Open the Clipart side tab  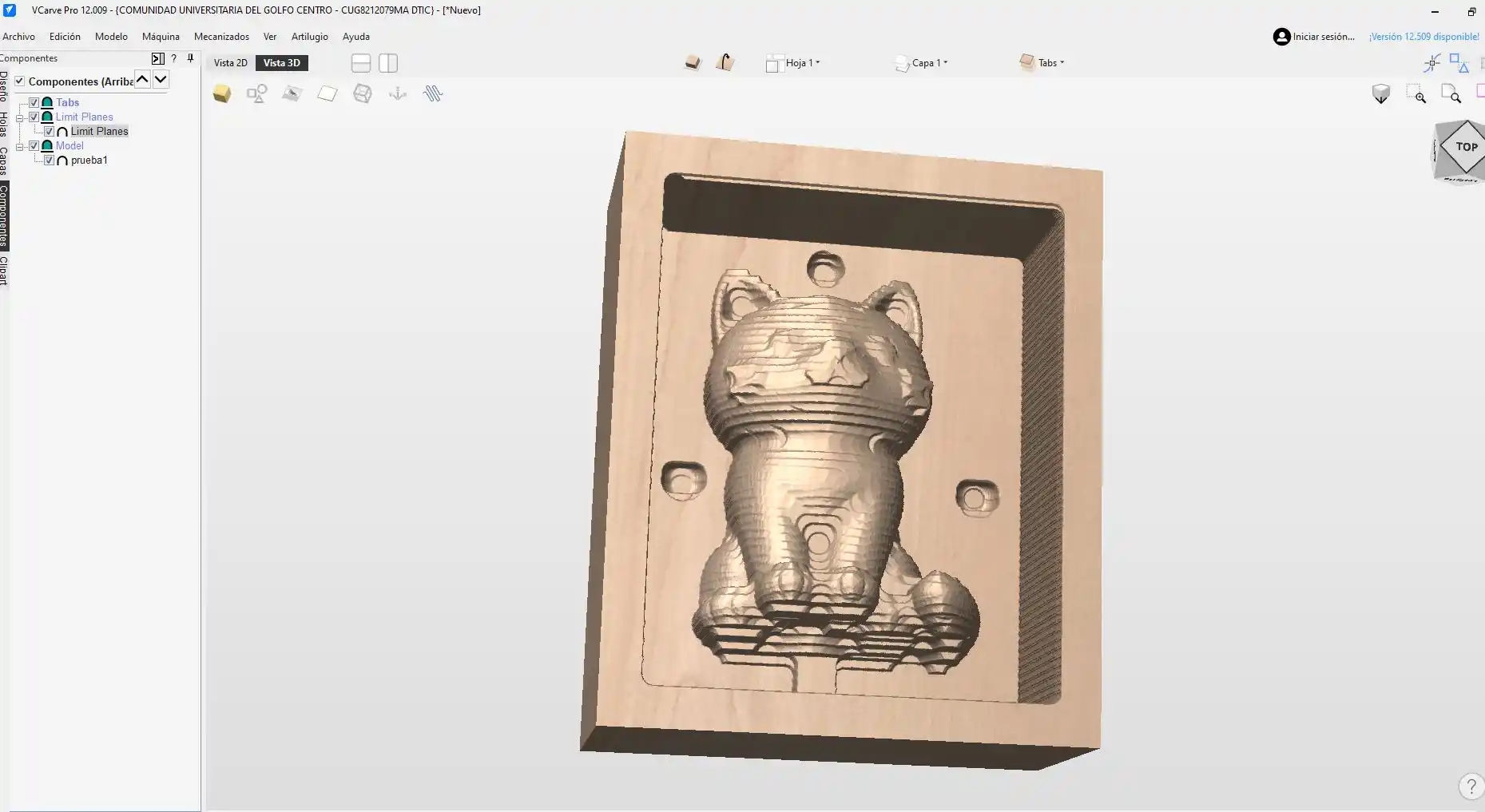point(4,271)
